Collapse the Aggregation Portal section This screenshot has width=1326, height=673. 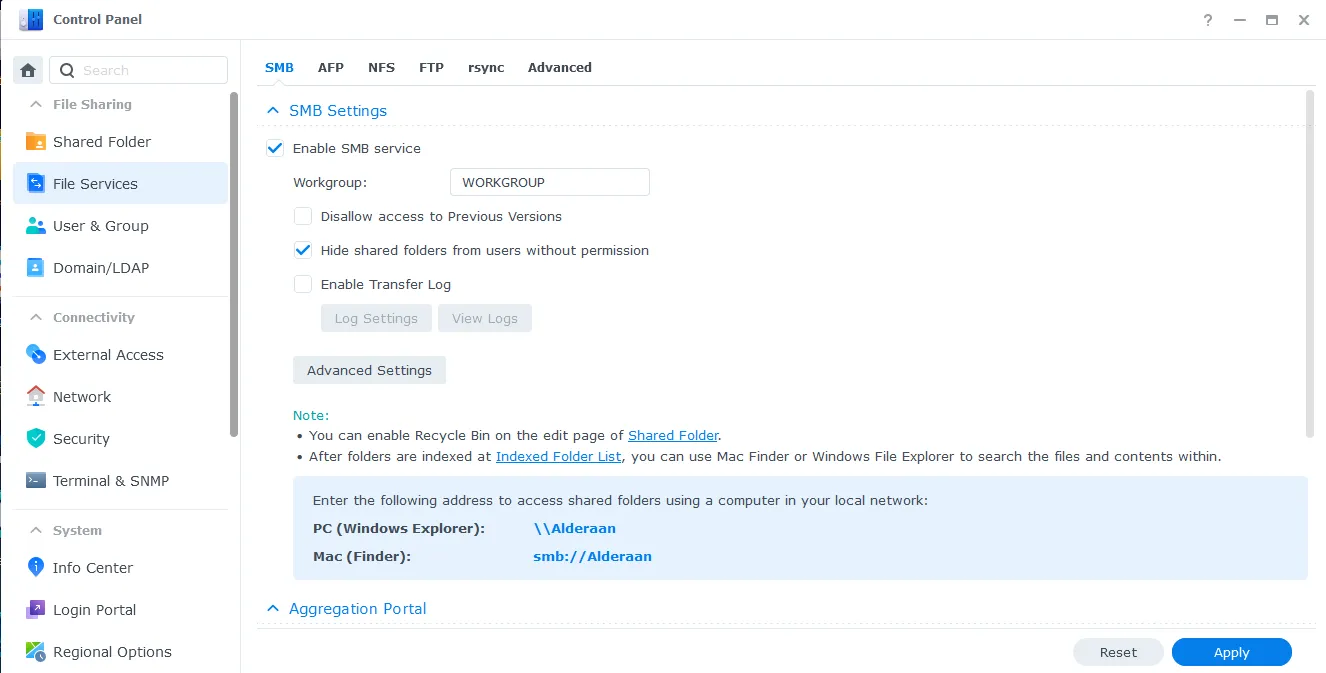click(272, 608)
